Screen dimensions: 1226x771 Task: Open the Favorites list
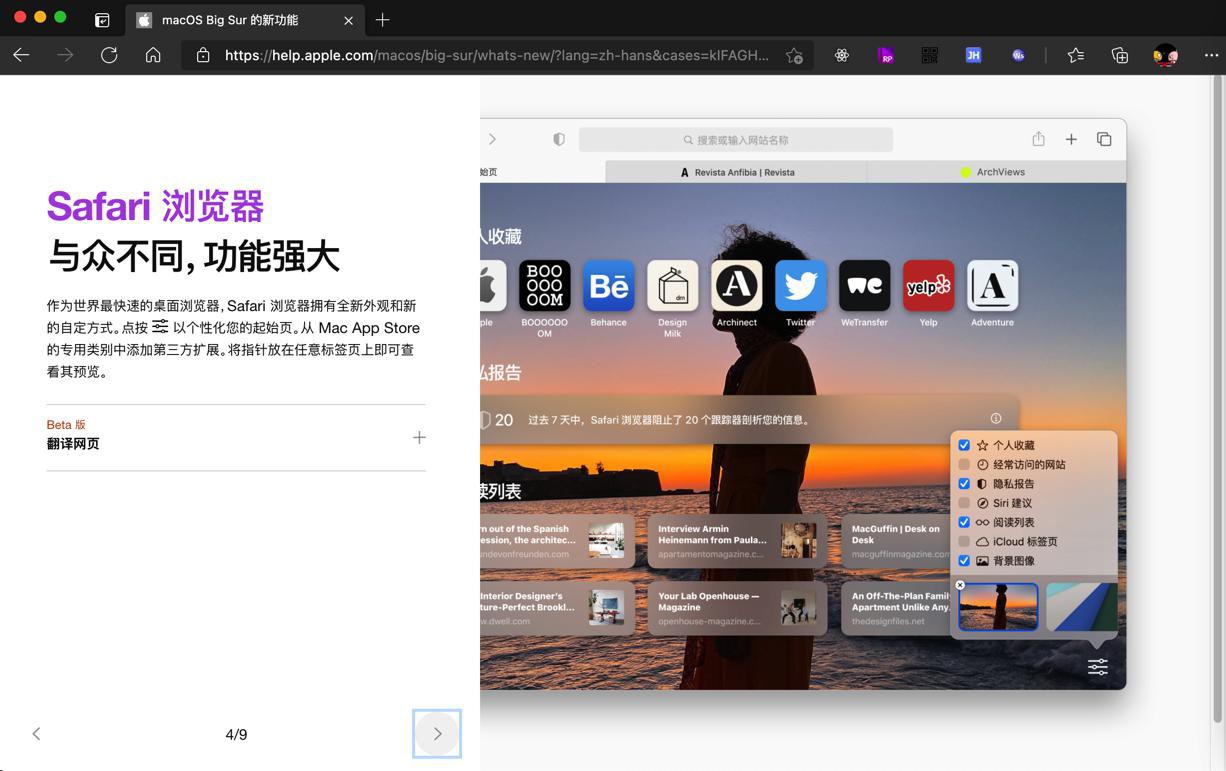click(x=1076, y=56)
